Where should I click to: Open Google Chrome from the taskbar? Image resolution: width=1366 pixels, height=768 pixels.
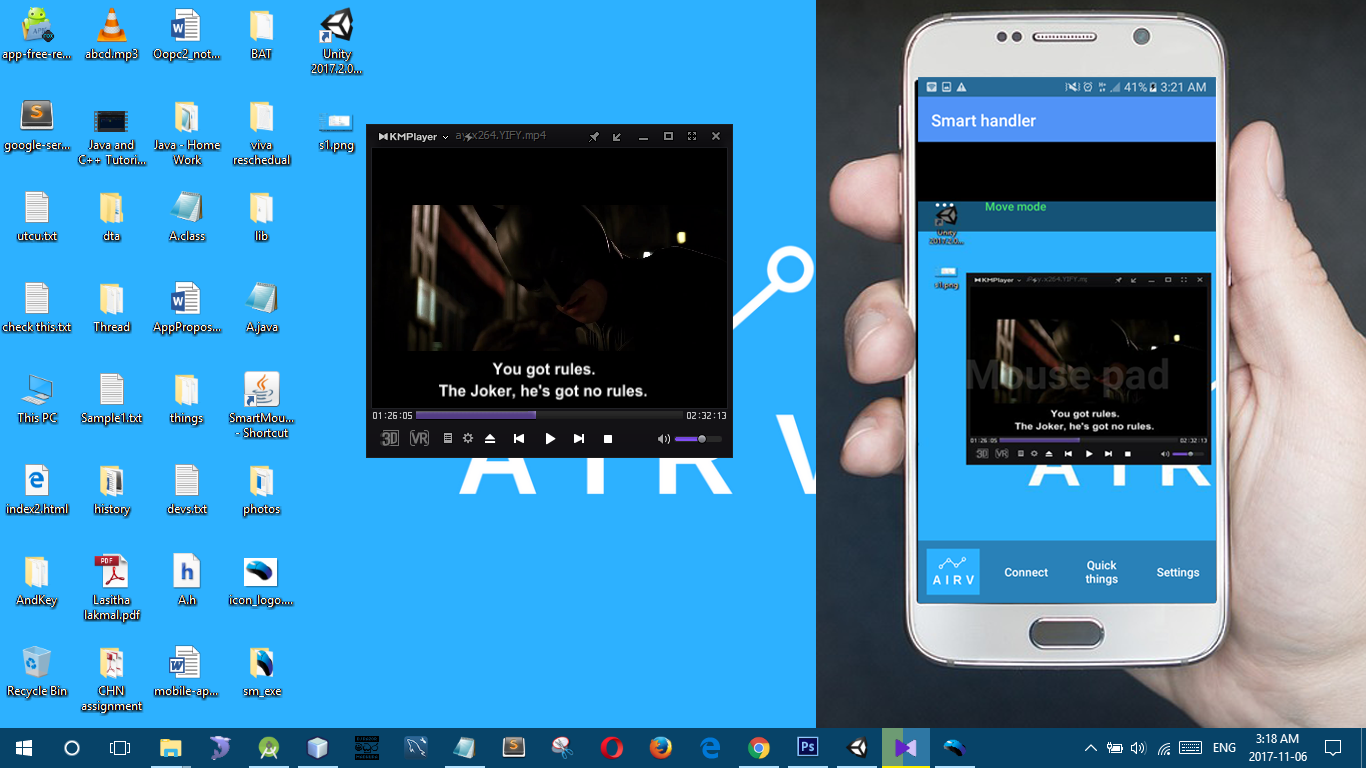pyautogui.click(x=759, y=747)
